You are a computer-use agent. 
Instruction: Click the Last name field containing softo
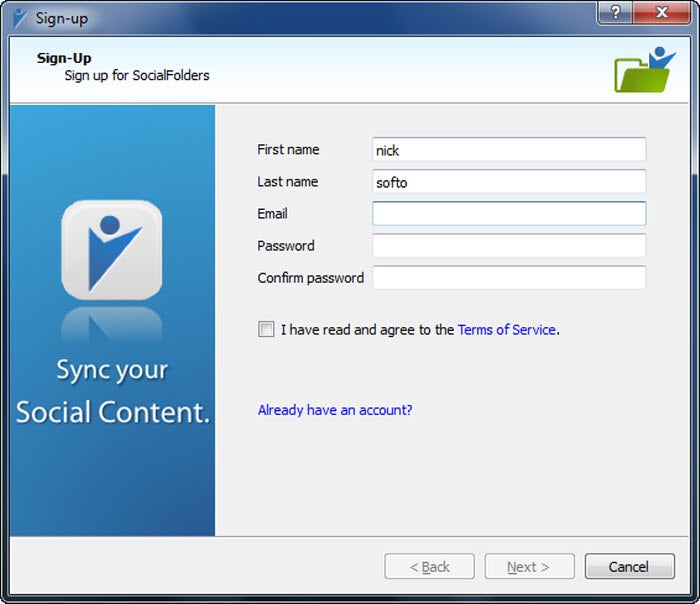(x=509, y=182)
